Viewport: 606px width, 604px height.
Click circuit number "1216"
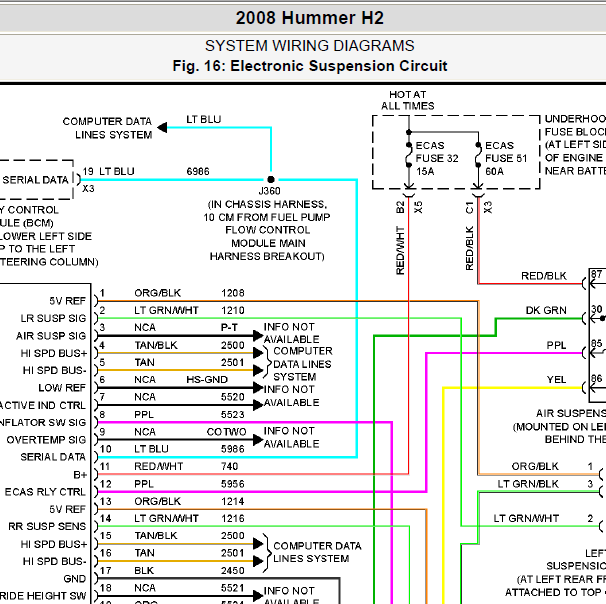point(233,518)
